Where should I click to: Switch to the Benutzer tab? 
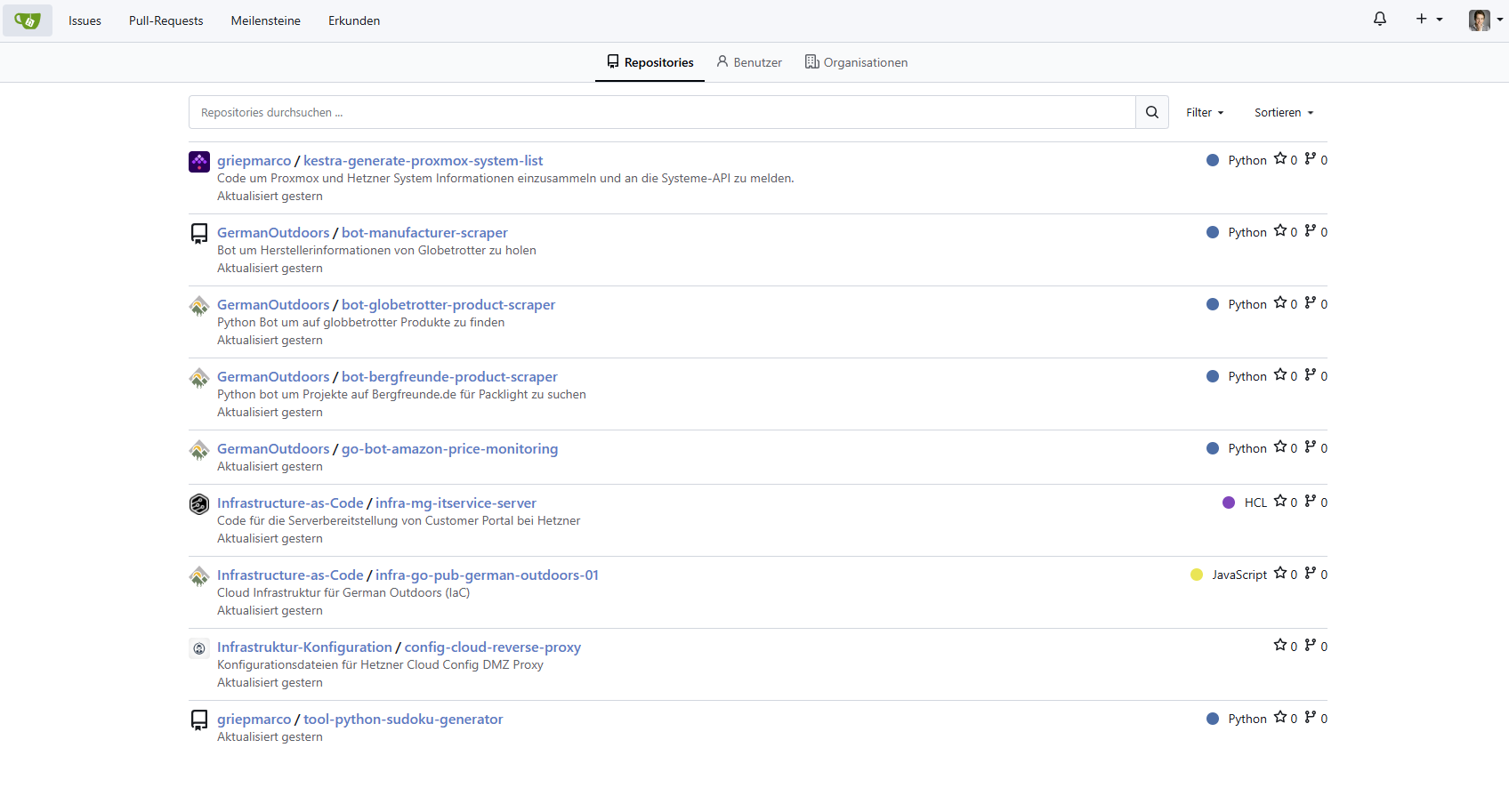coord(749,62)
